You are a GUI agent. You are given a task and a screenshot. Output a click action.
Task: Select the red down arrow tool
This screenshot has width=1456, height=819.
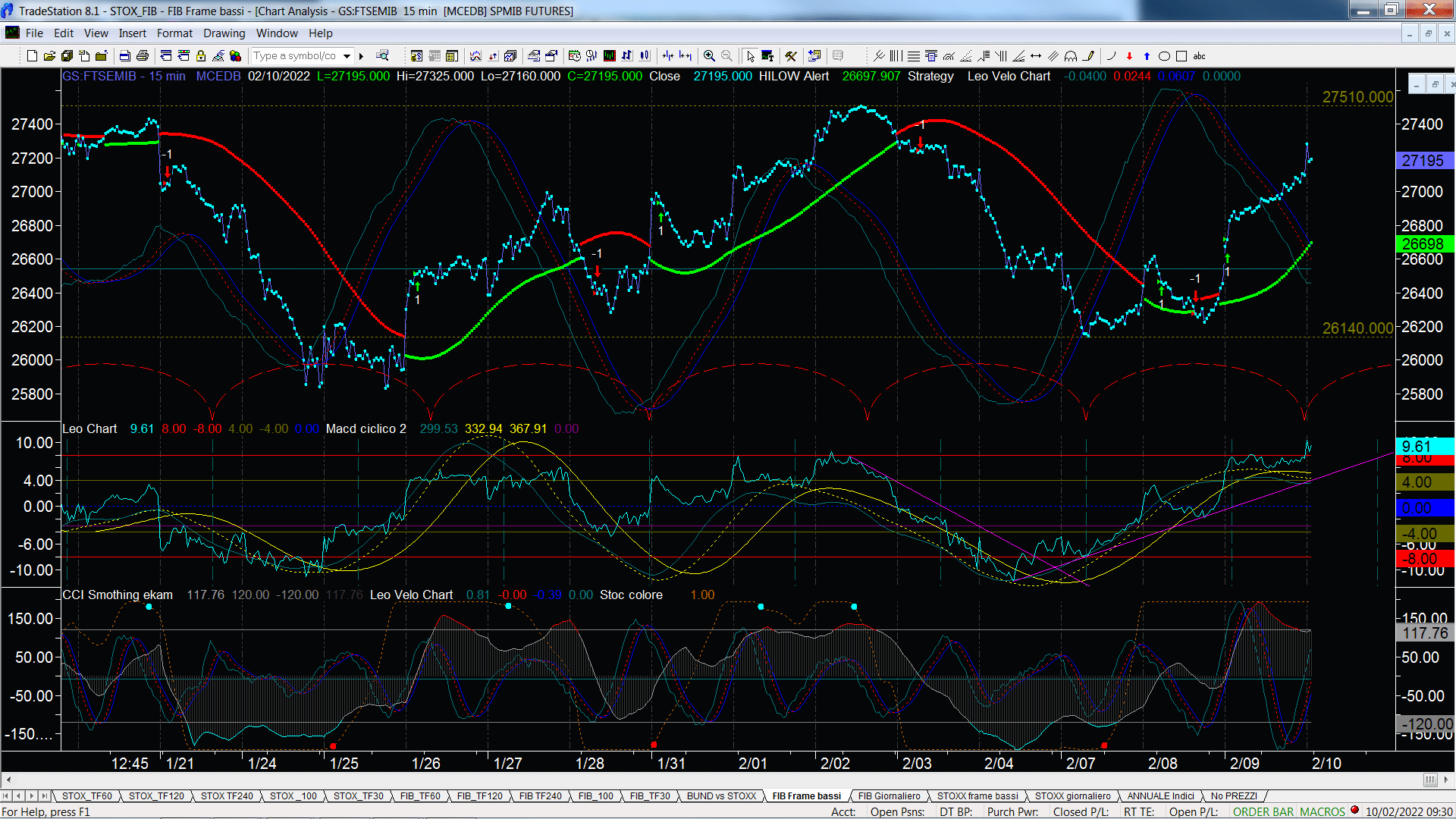click(x=1129, y=56)
